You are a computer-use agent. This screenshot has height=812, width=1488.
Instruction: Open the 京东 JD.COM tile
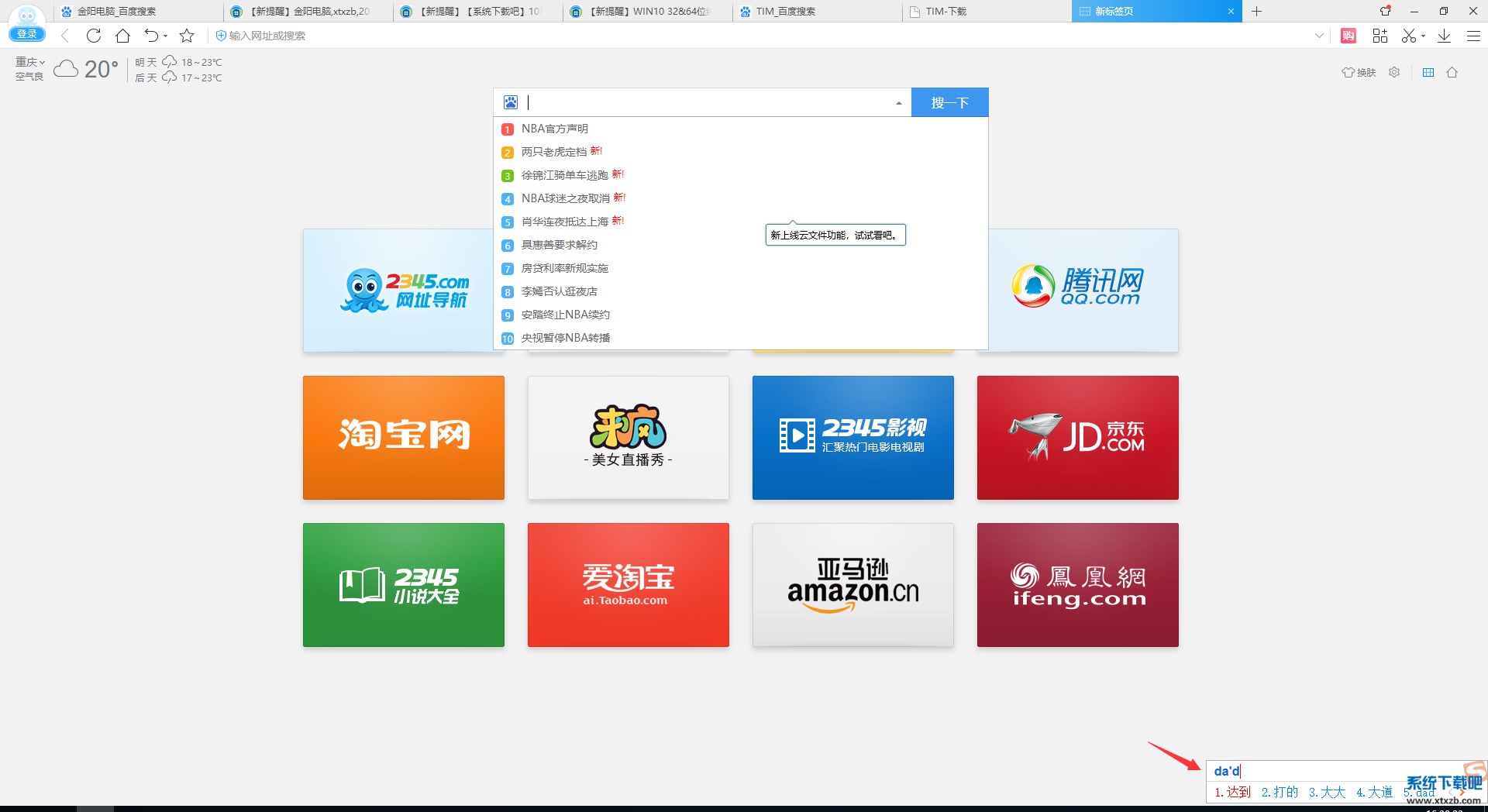[1077, 438]
